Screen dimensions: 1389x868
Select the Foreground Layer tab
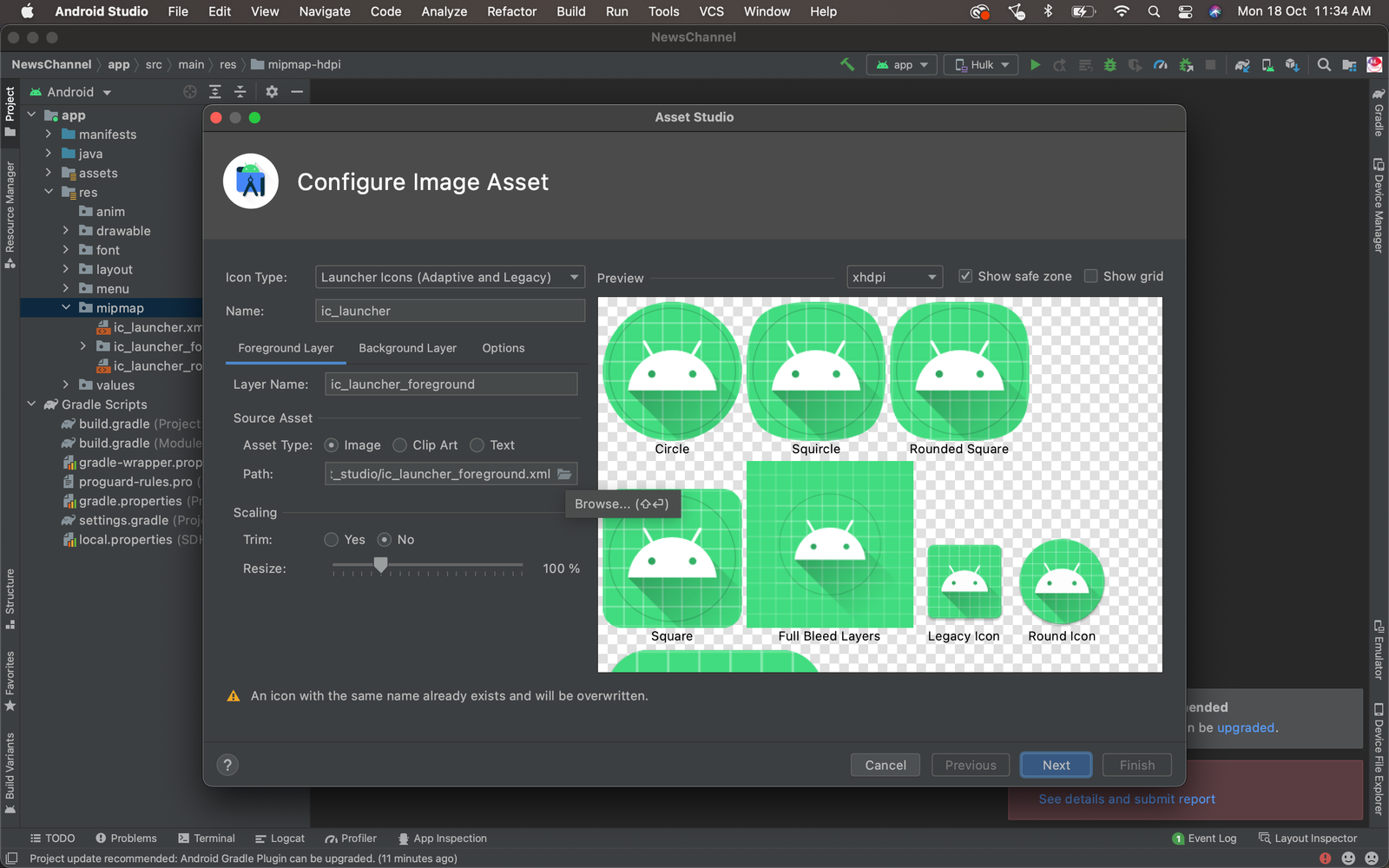(x=286, y=348)
